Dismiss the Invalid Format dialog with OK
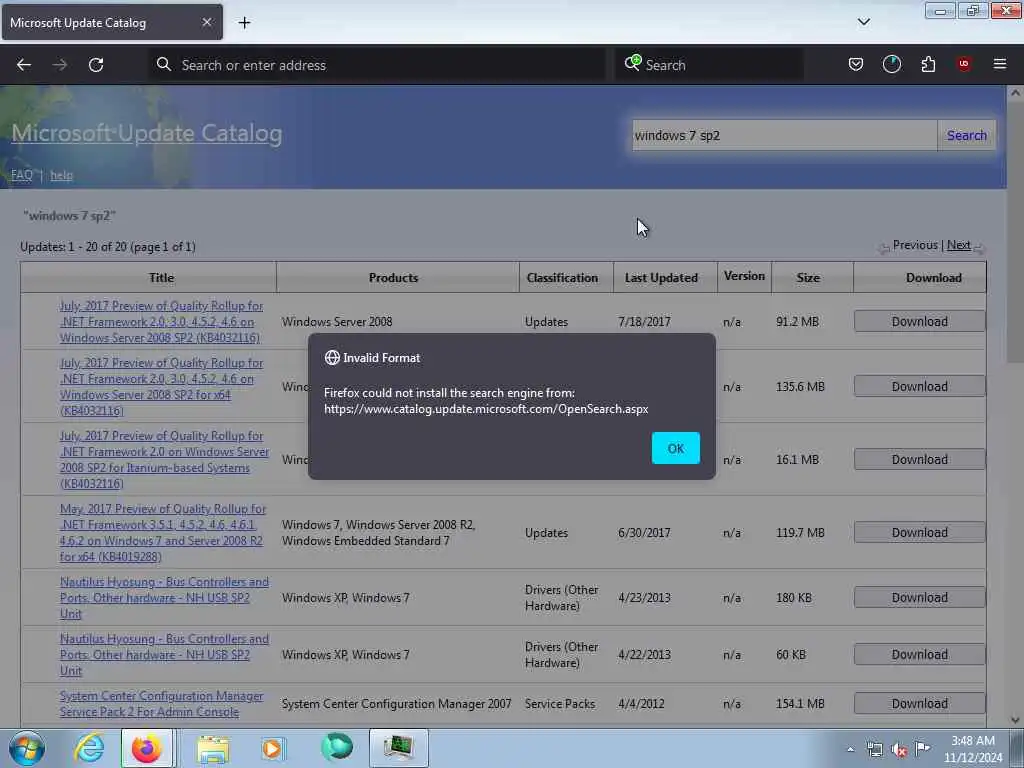Screen dimensions: 1024x768 tap(675, 448)
